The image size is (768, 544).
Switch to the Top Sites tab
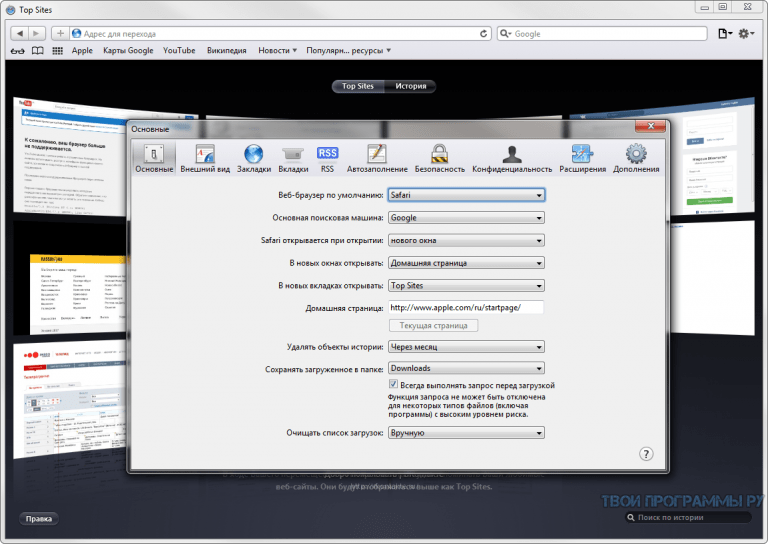coord(358,86)
